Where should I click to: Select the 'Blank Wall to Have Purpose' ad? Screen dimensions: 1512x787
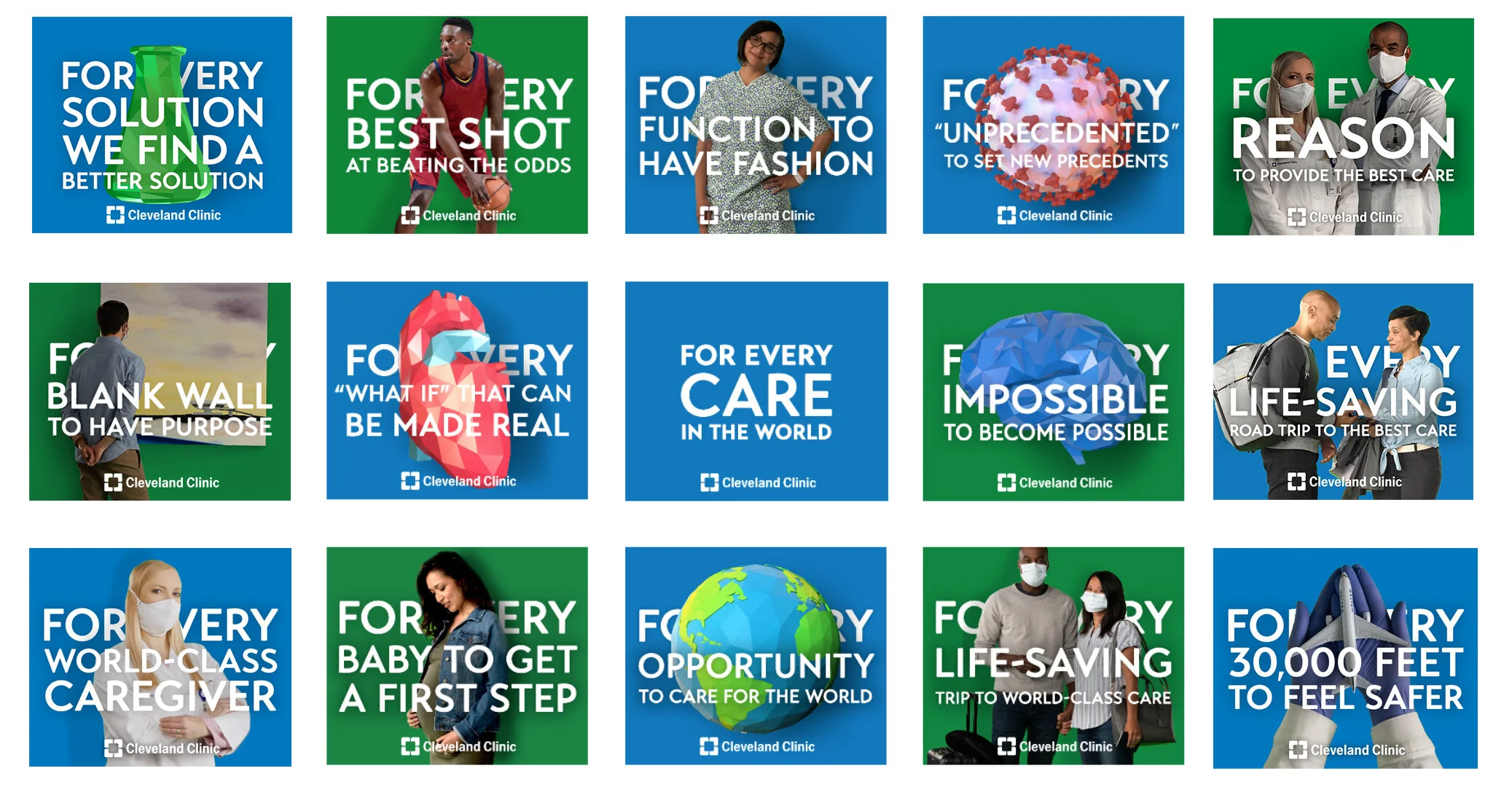tap(160, 391)
